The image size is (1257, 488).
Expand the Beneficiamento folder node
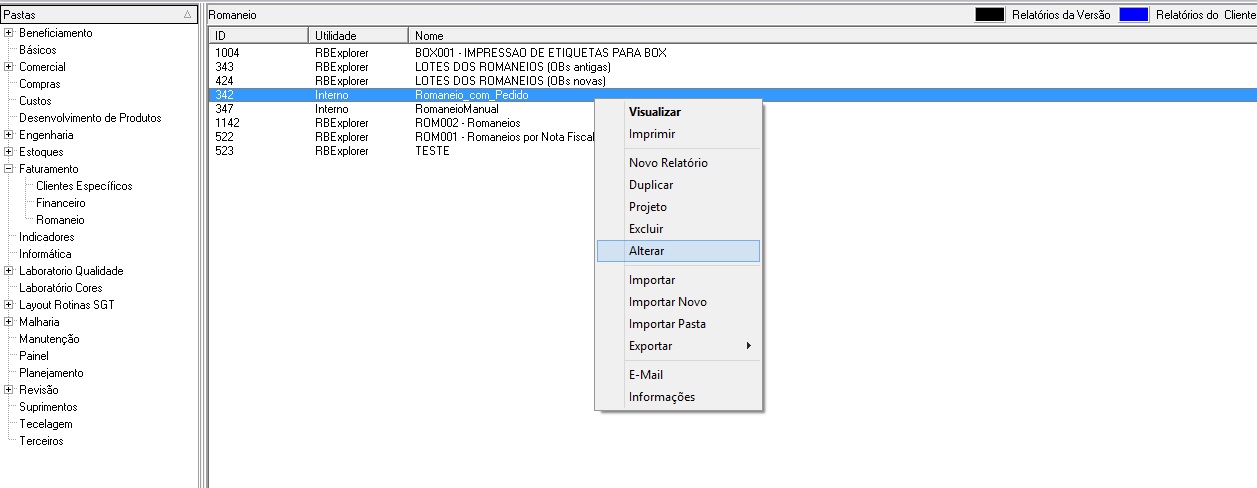click(x=8, y=33)
